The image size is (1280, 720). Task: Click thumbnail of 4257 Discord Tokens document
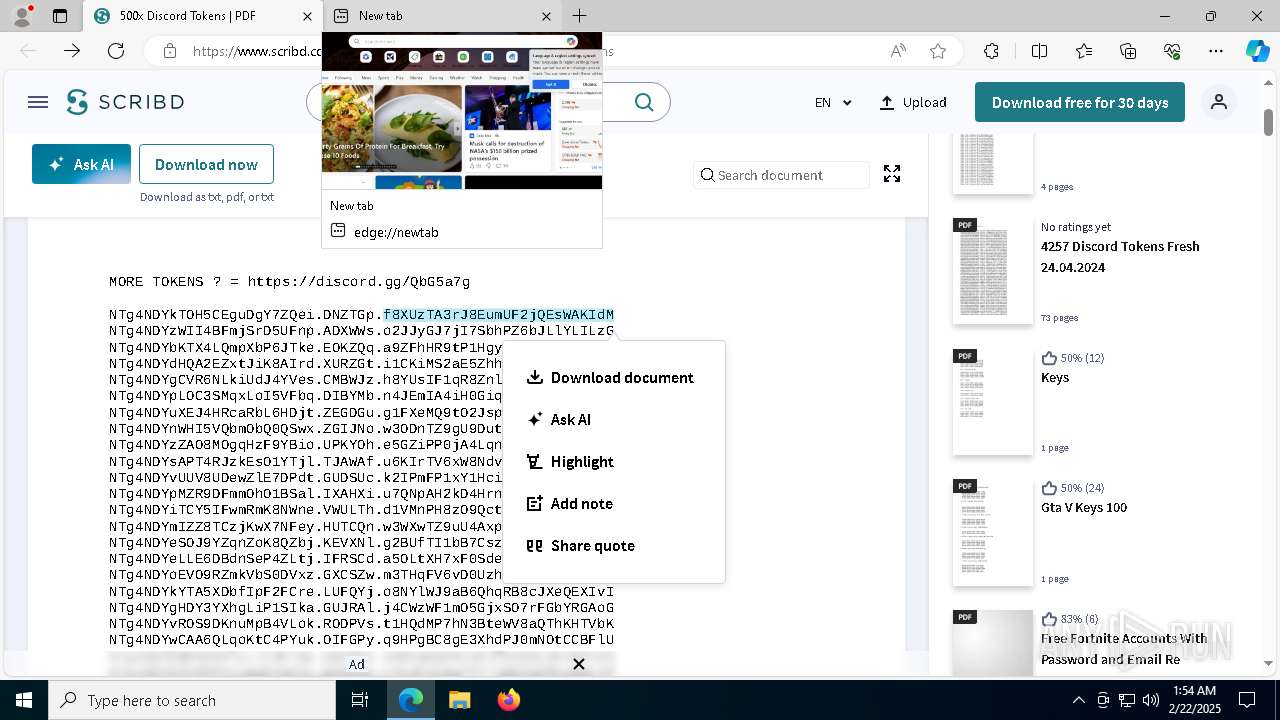(992, 271)
